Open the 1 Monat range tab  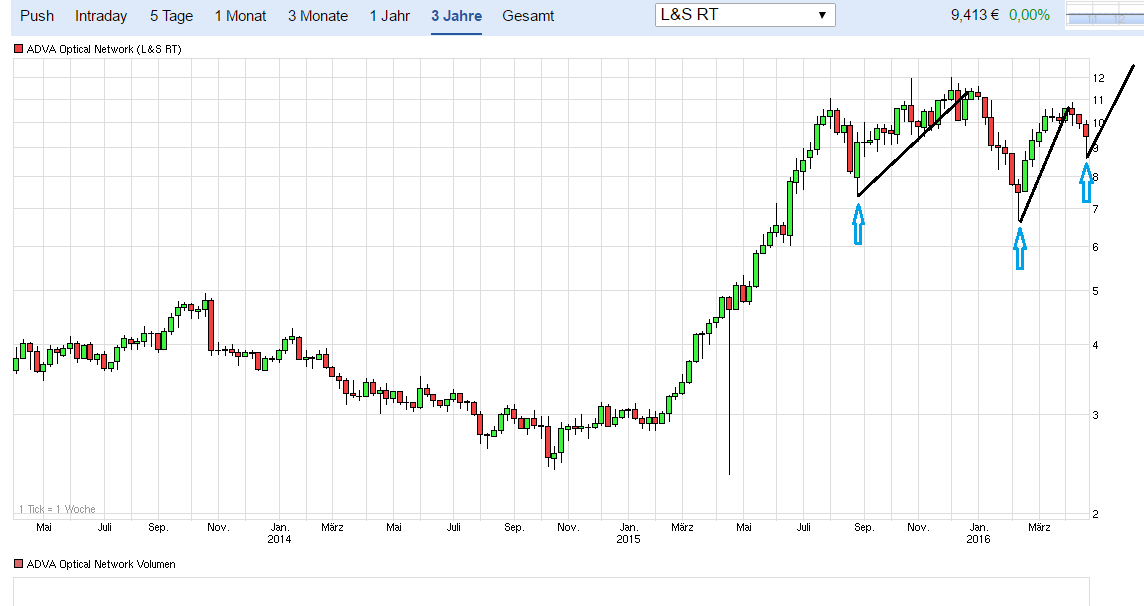[240, 15]
